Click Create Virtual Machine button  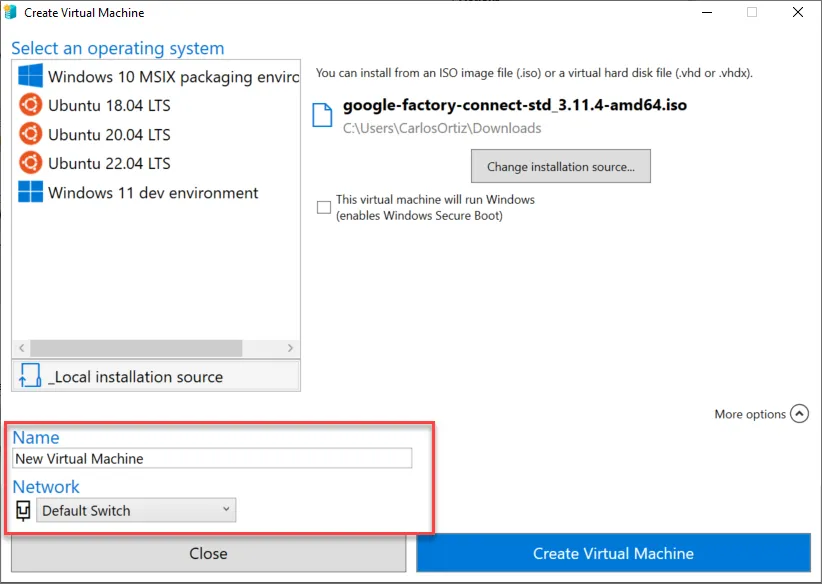[613, 553]
